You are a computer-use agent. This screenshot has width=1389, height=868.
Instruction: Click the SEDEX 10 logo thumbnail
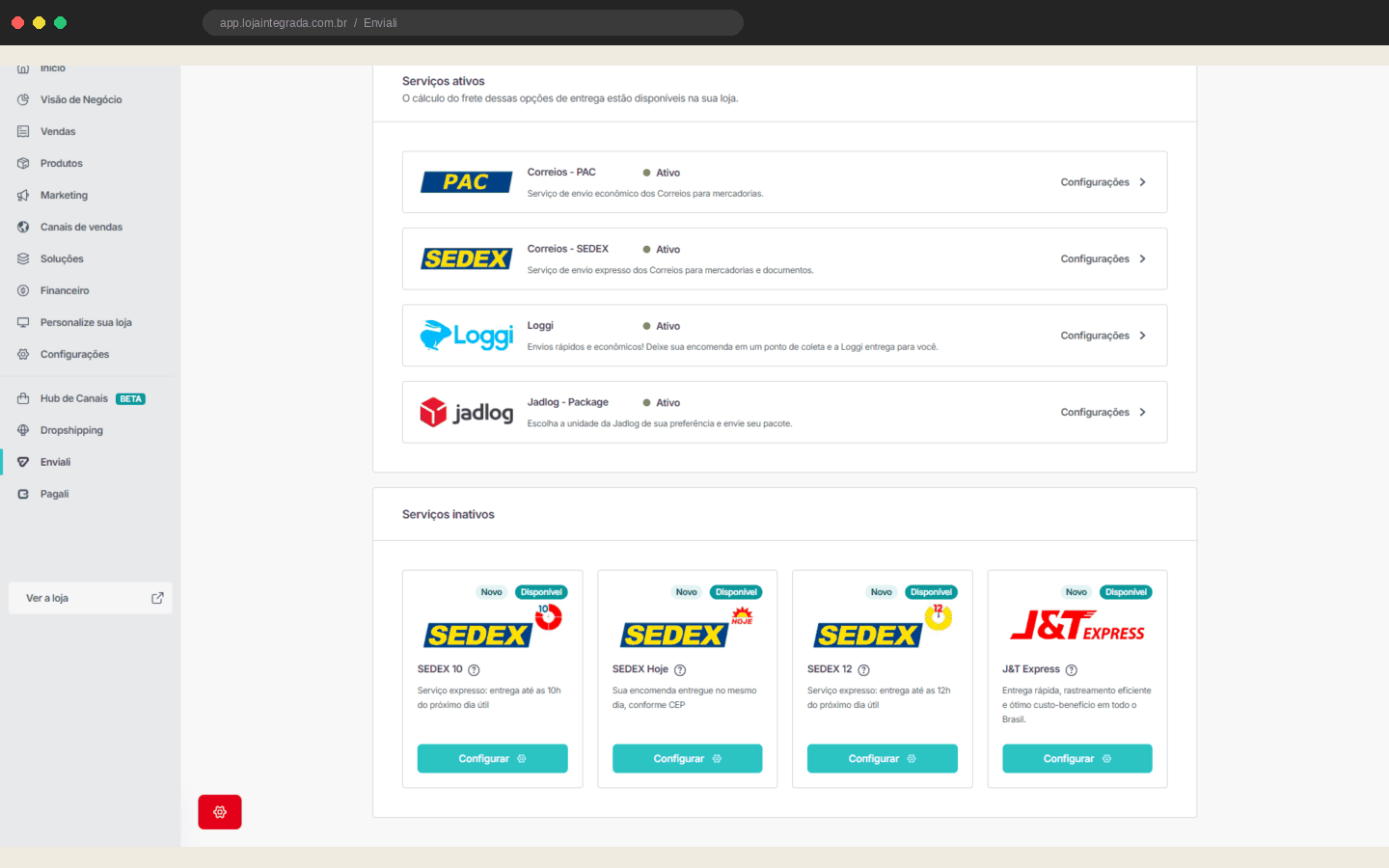[493, 626]
